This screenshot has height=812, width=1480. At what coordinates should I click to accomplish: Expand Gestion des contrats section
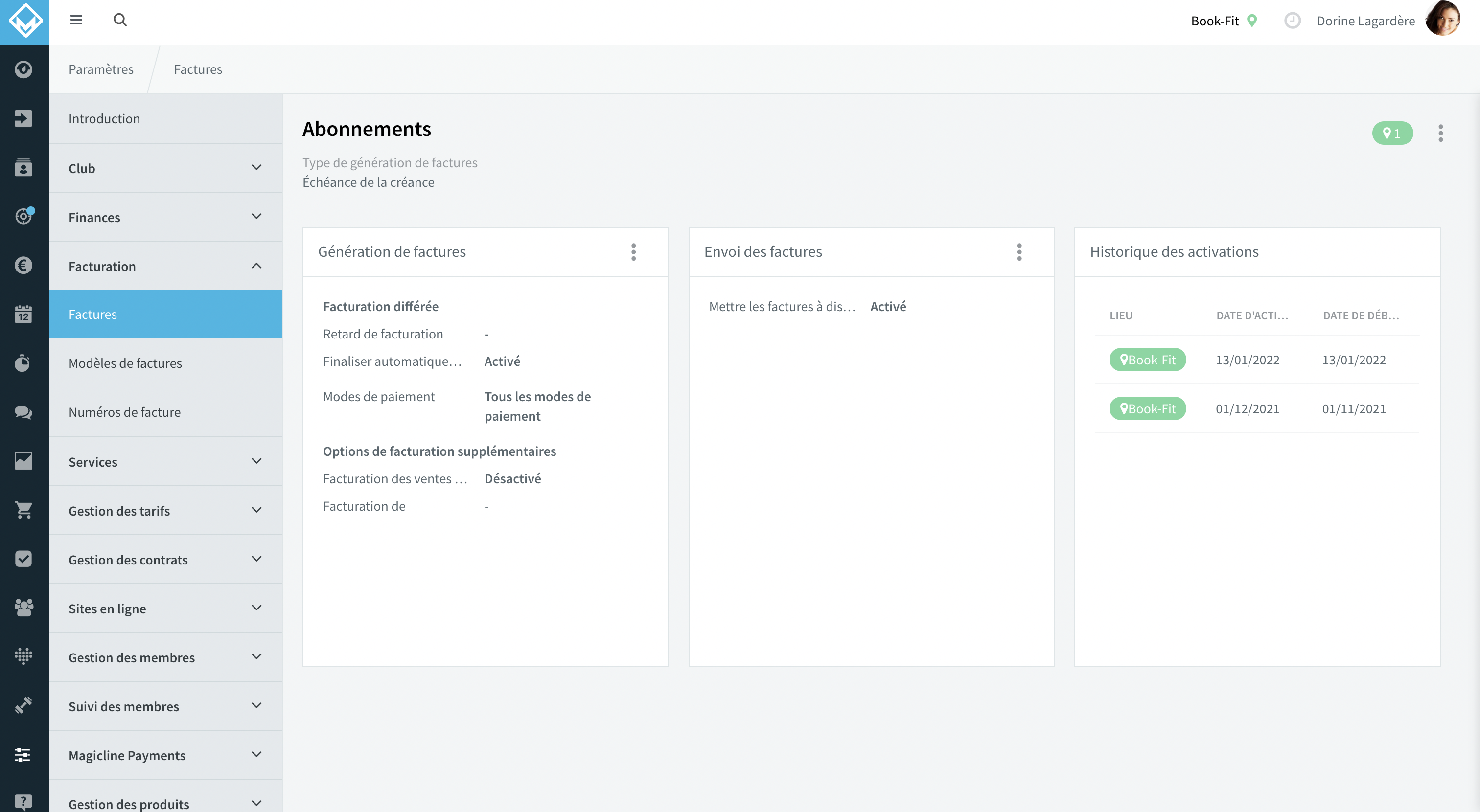165,559
